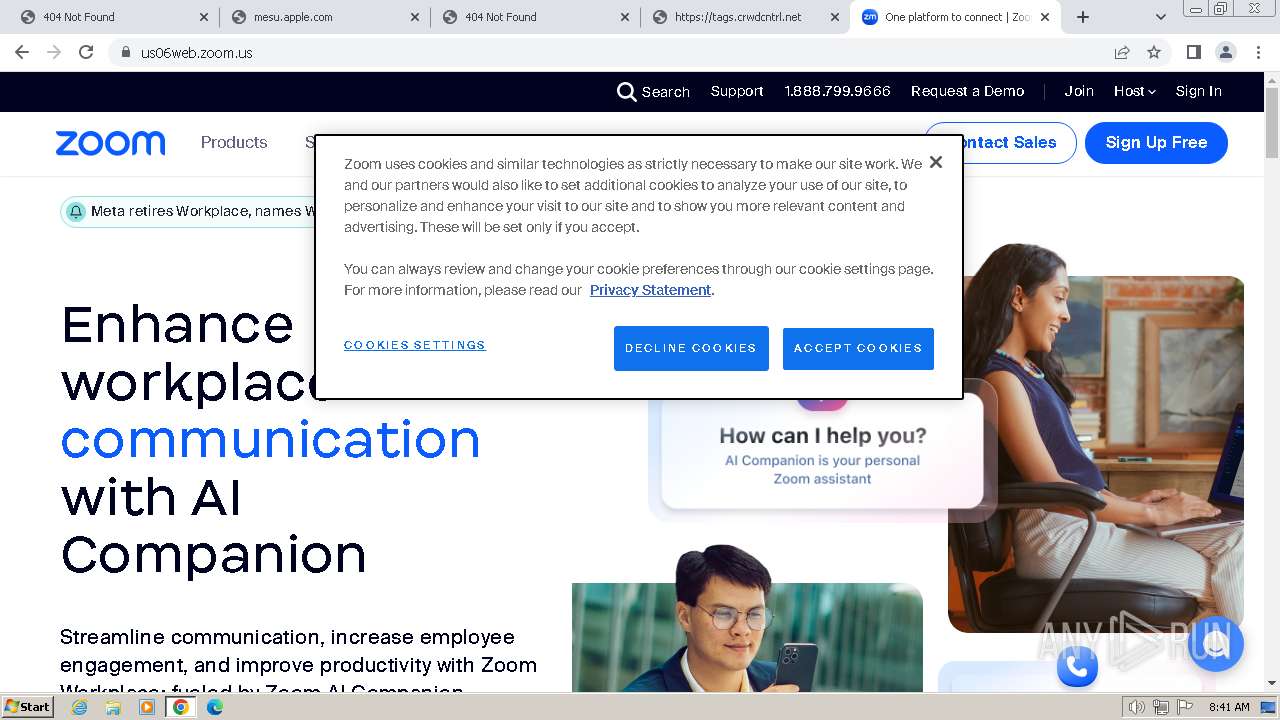The height and width of the screenshot is (720, 1280).
Task: Go back in browser history
Action: pyautogui.click(x=22, y=53)
